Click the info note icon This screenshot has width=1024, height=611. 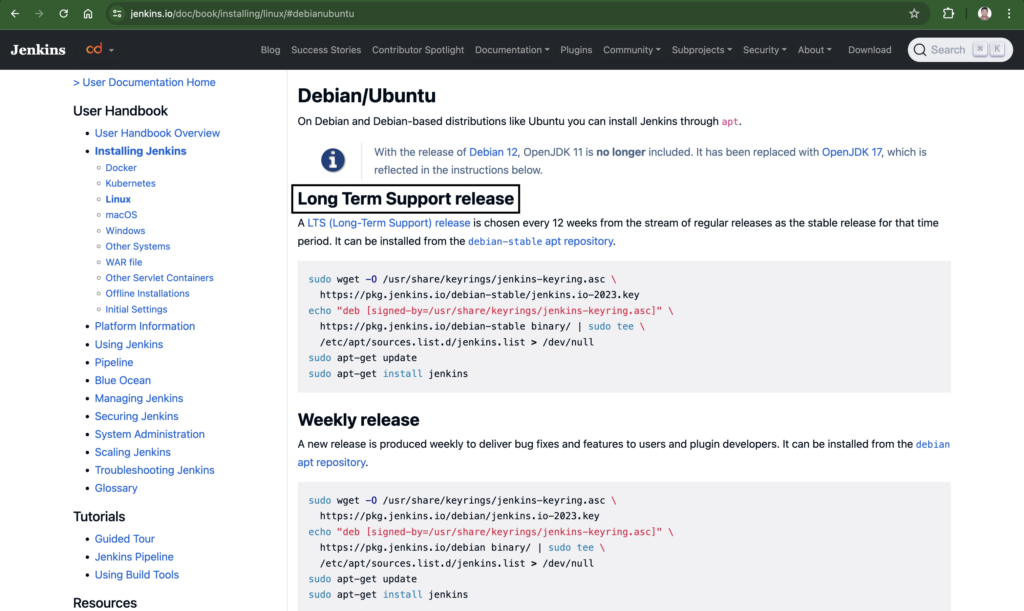click(332, 160)
